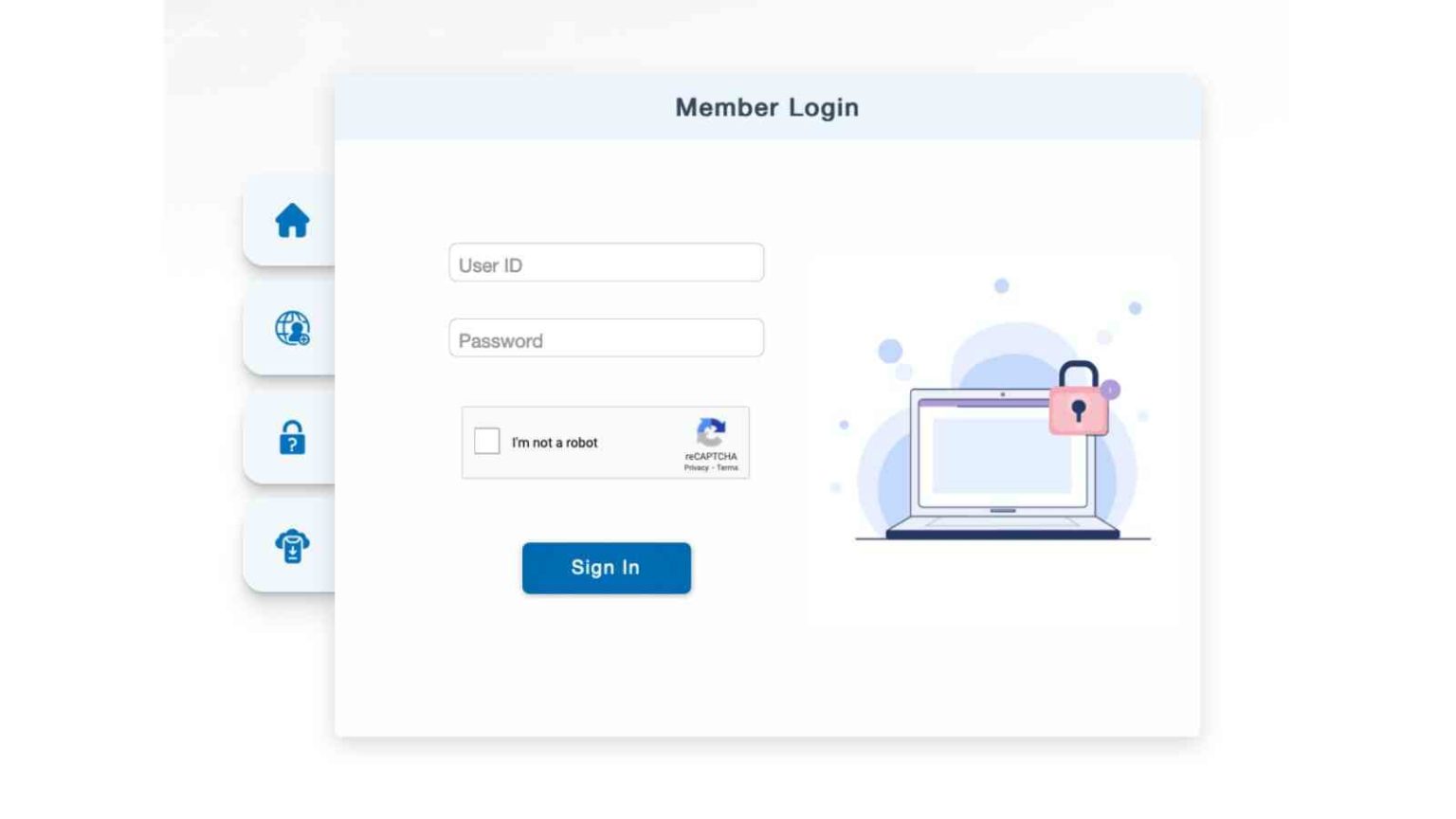Viewport: 1456px width, 819px height.
Task: Click the large blue bubble left of the laptop
Action: (x=890, y=352)
